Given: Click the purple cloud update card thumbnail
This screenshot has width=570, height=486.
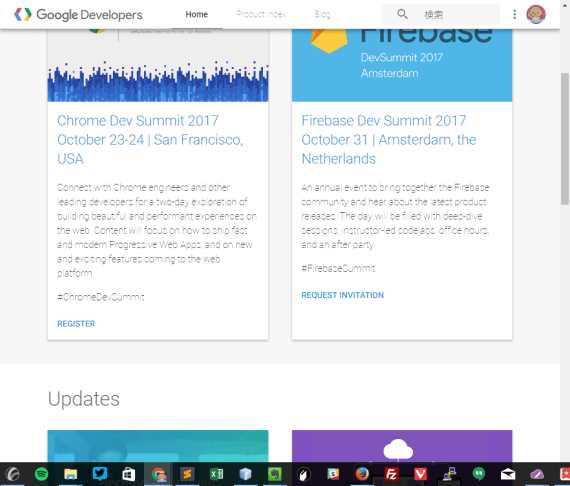Looking at the screenshot, I should (x=402, y=446).
